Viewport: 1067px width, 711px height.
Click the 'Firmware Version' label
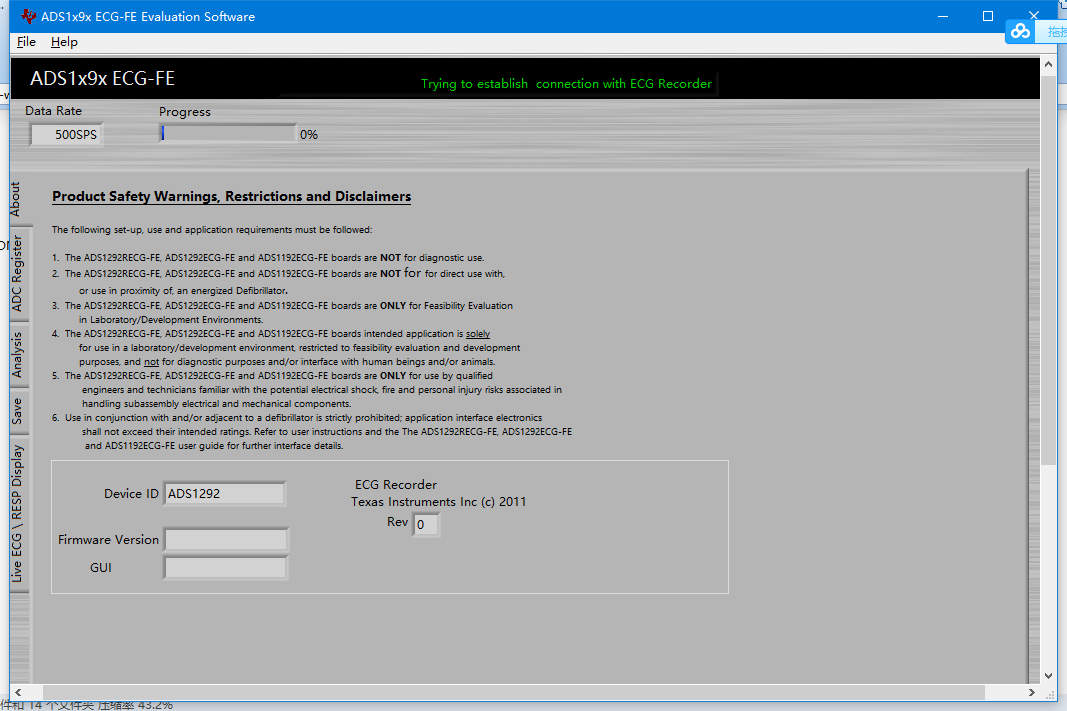pos(108,540)
